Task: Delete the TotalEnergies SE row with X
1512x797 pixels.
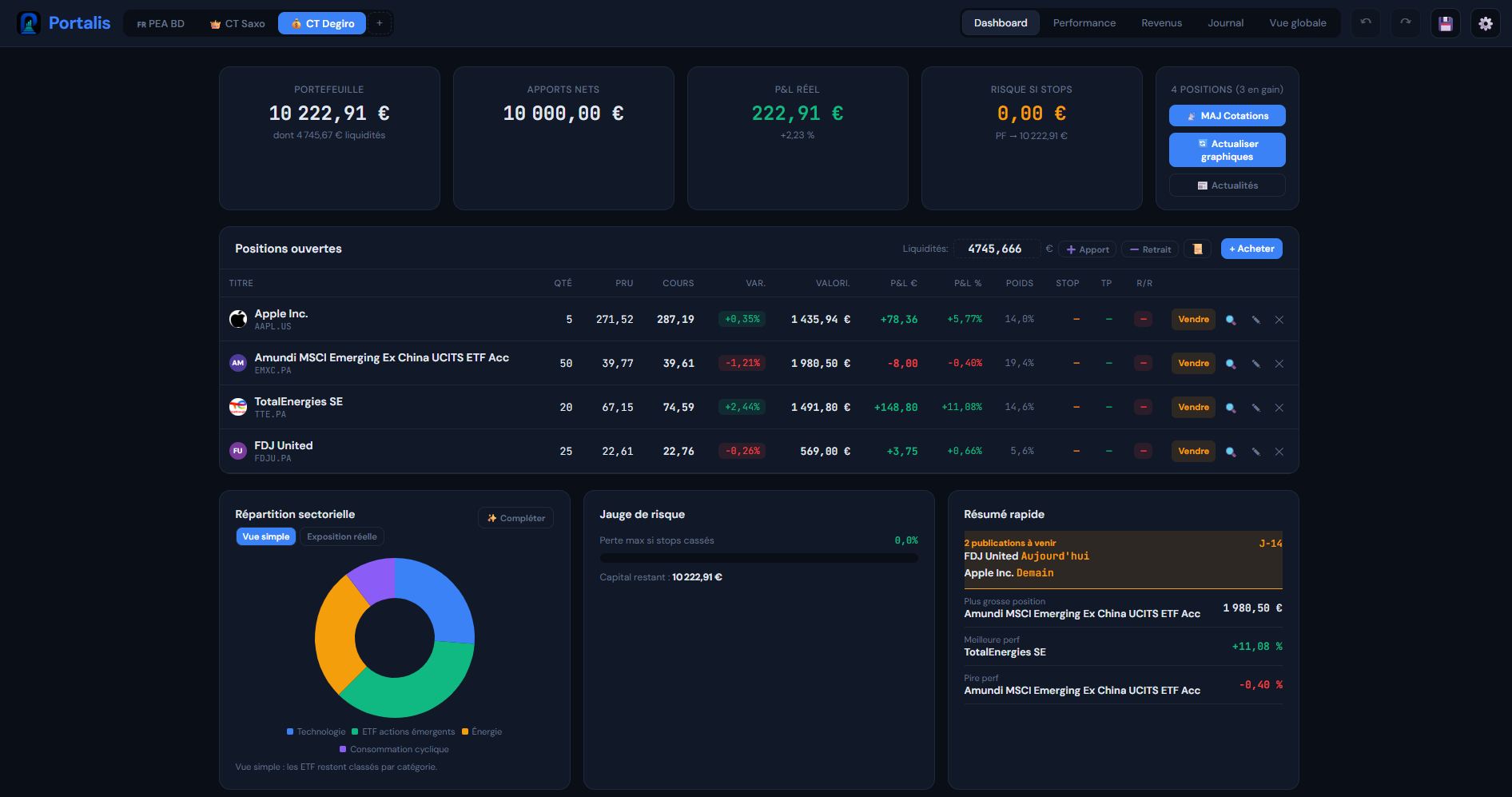Action: click(1279, 408)
